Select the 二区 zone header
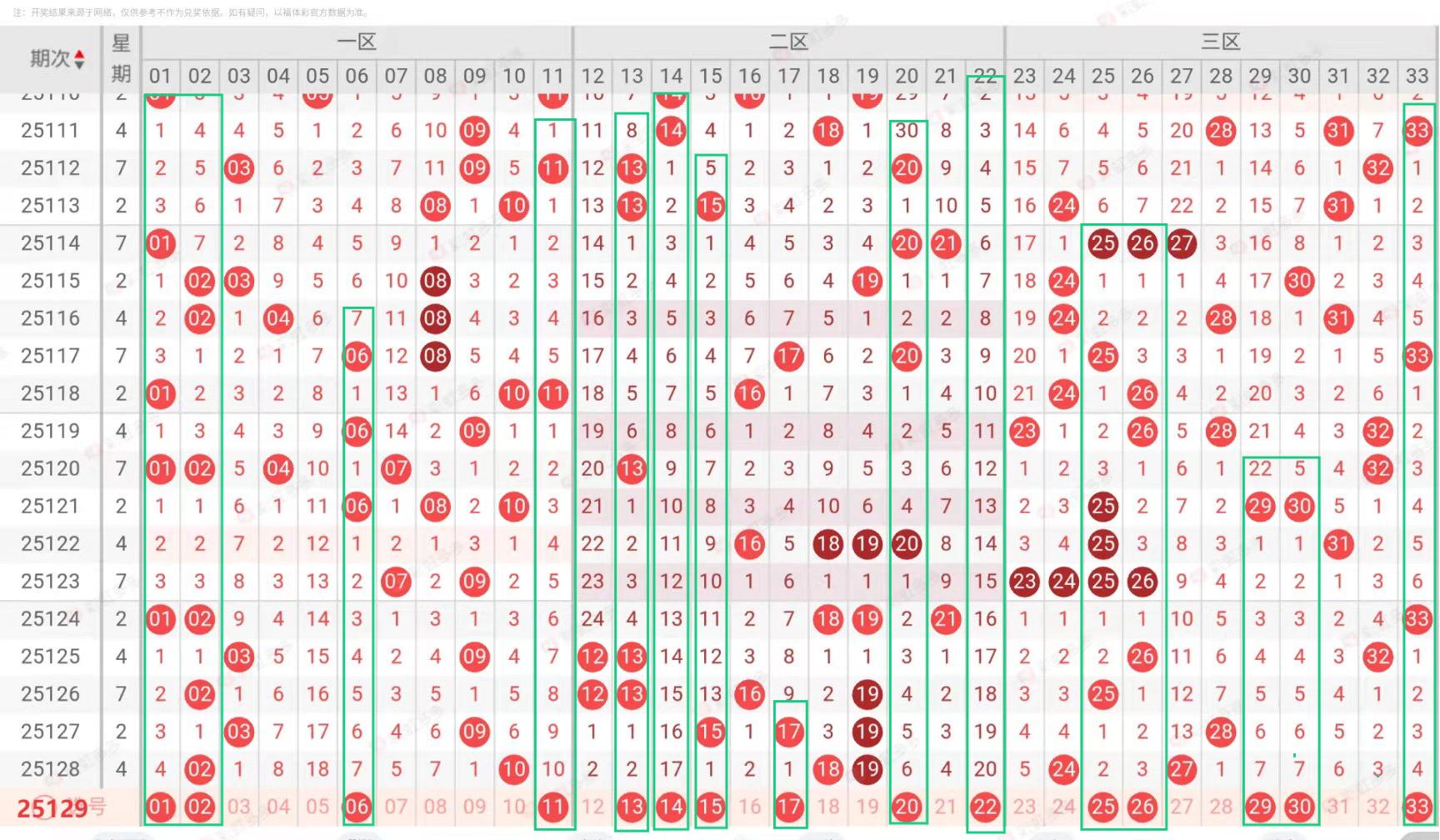The height and width of the screenshot is (840, 1440). point(788,42)
